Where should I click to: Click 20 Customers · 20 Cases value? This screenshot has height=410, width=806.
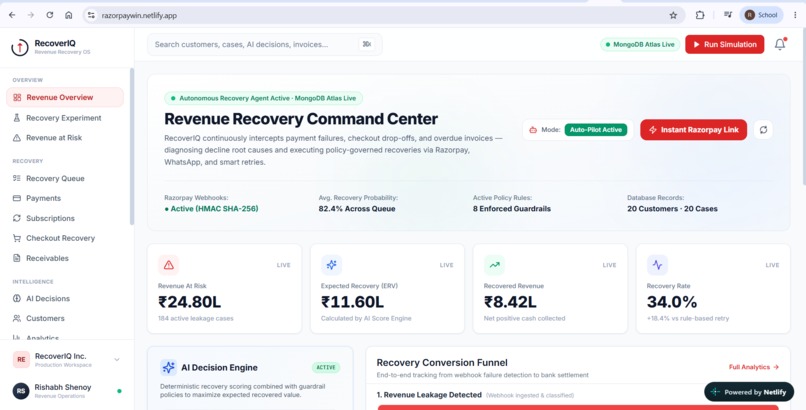[672, 209]
